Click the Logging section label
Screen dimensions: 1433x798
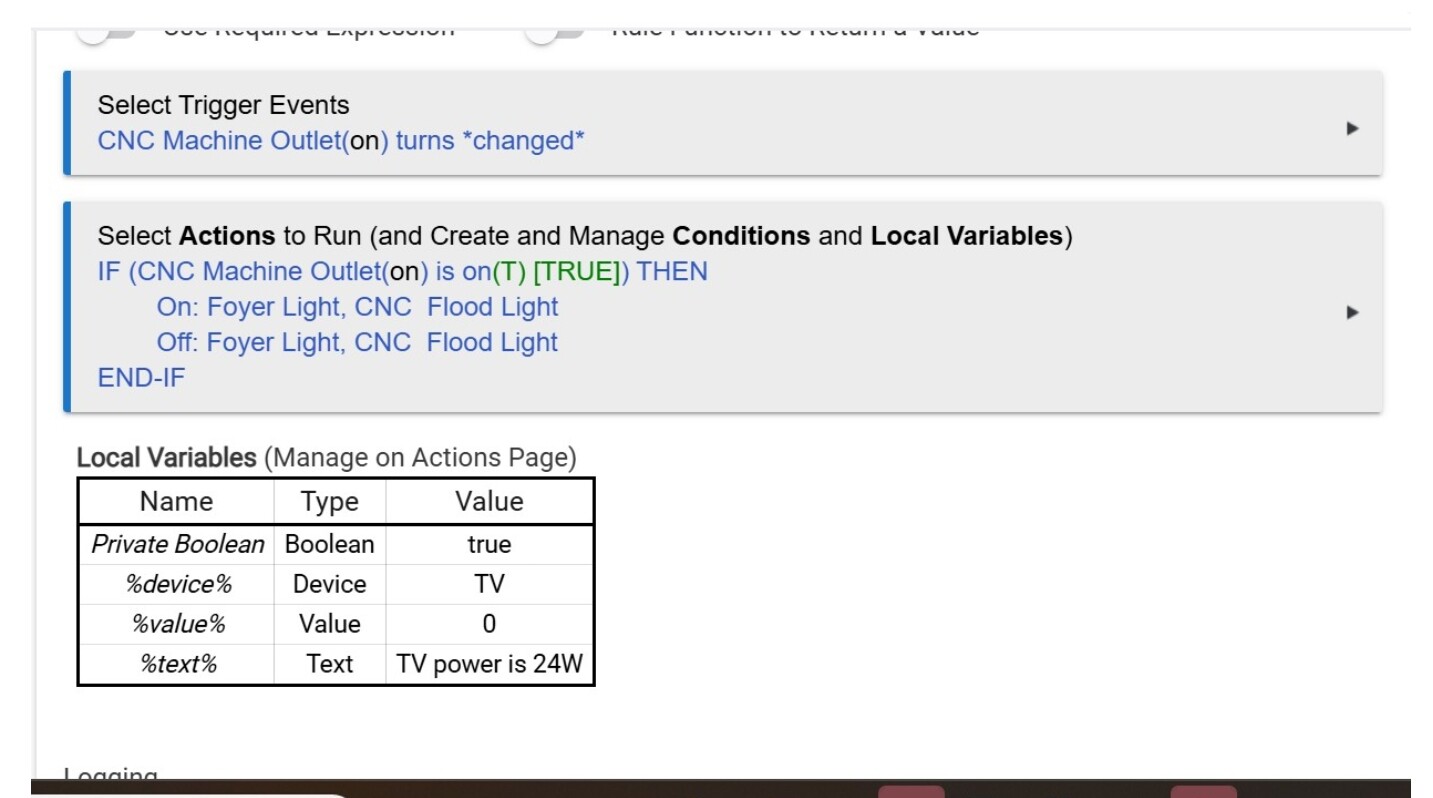tap(110, 776)
